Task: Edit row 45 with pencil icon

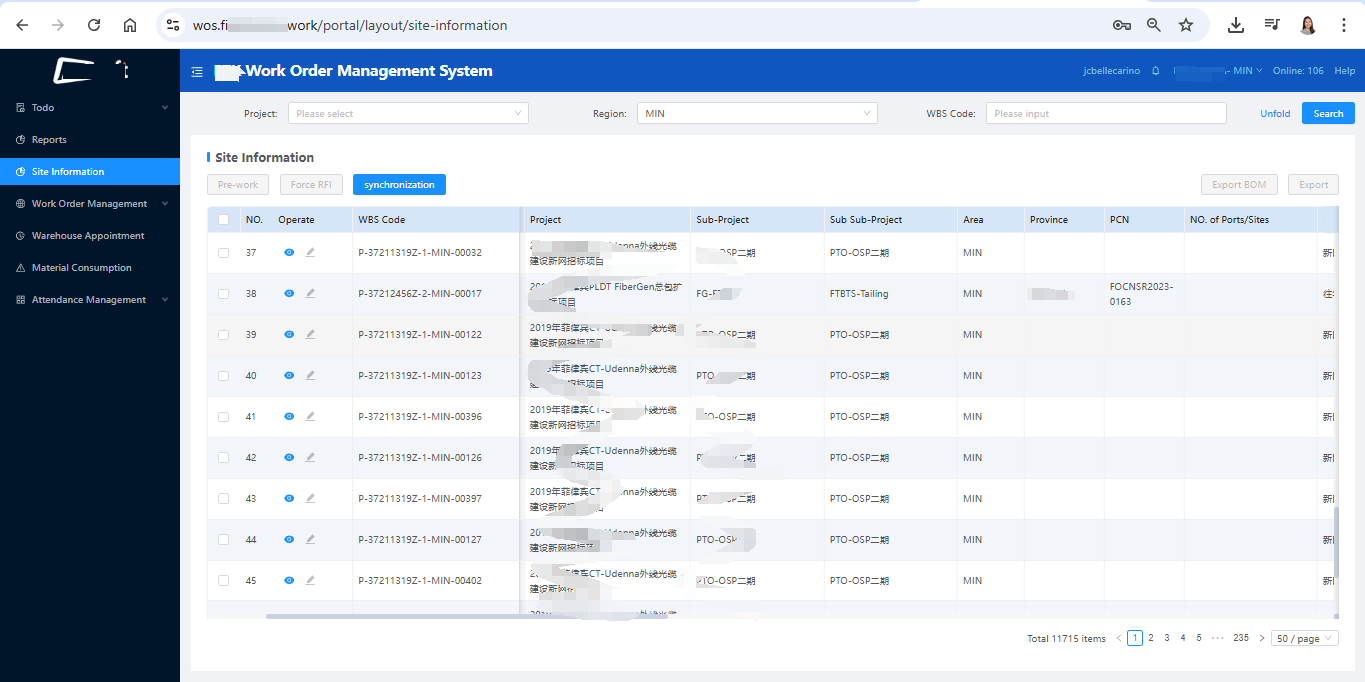Action: (x=310, y=581)
